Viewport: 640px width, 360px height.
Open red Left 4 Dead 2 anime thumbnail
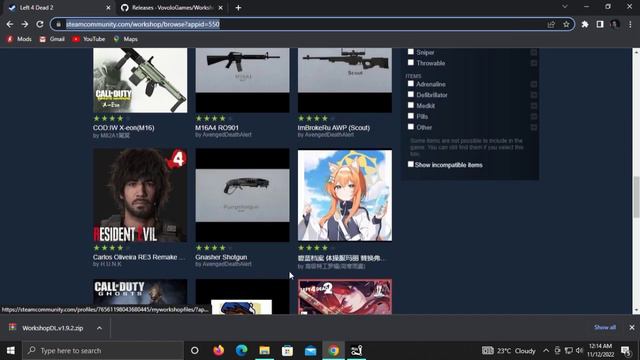tap(345, 296)
